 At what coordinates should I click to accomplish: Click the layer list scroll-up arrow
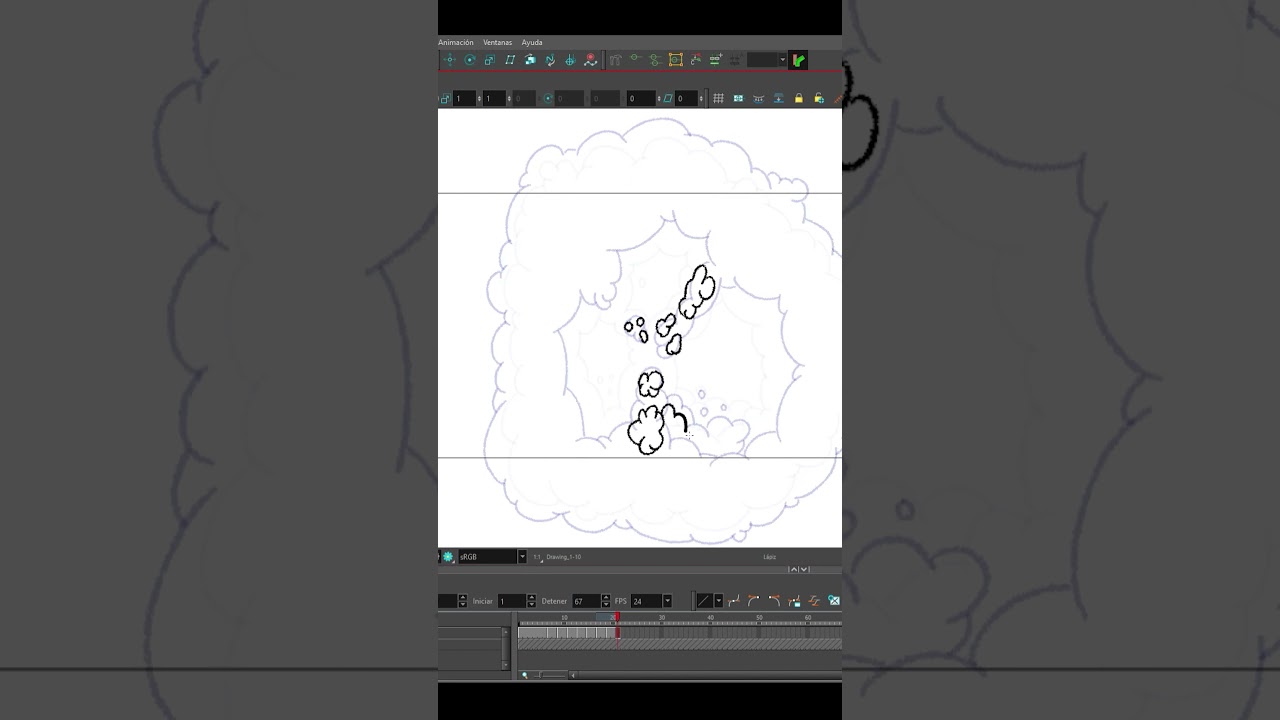click(505, 632)
